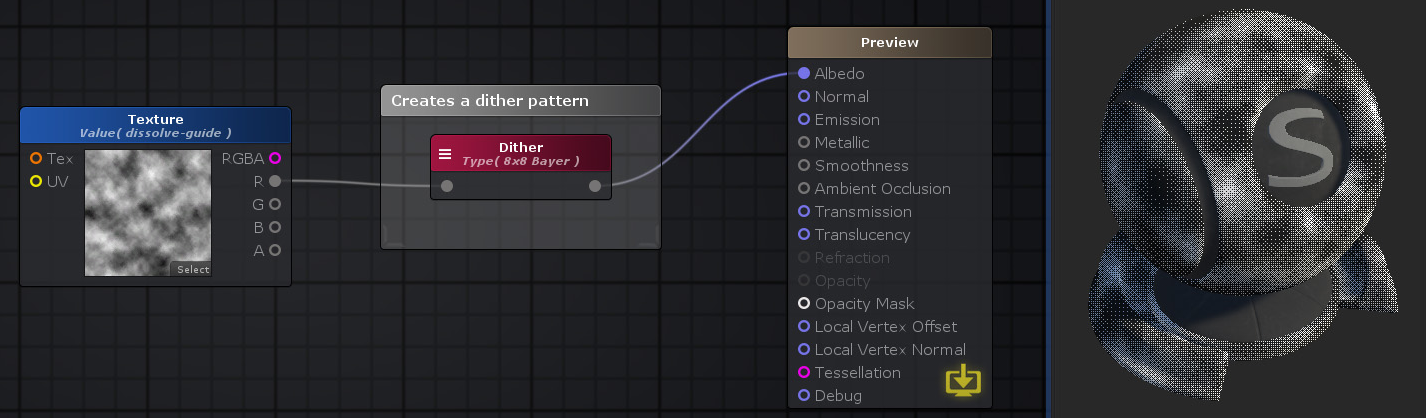
Task: Click the B output port of Texture node
Action: [x=275, y=227]
